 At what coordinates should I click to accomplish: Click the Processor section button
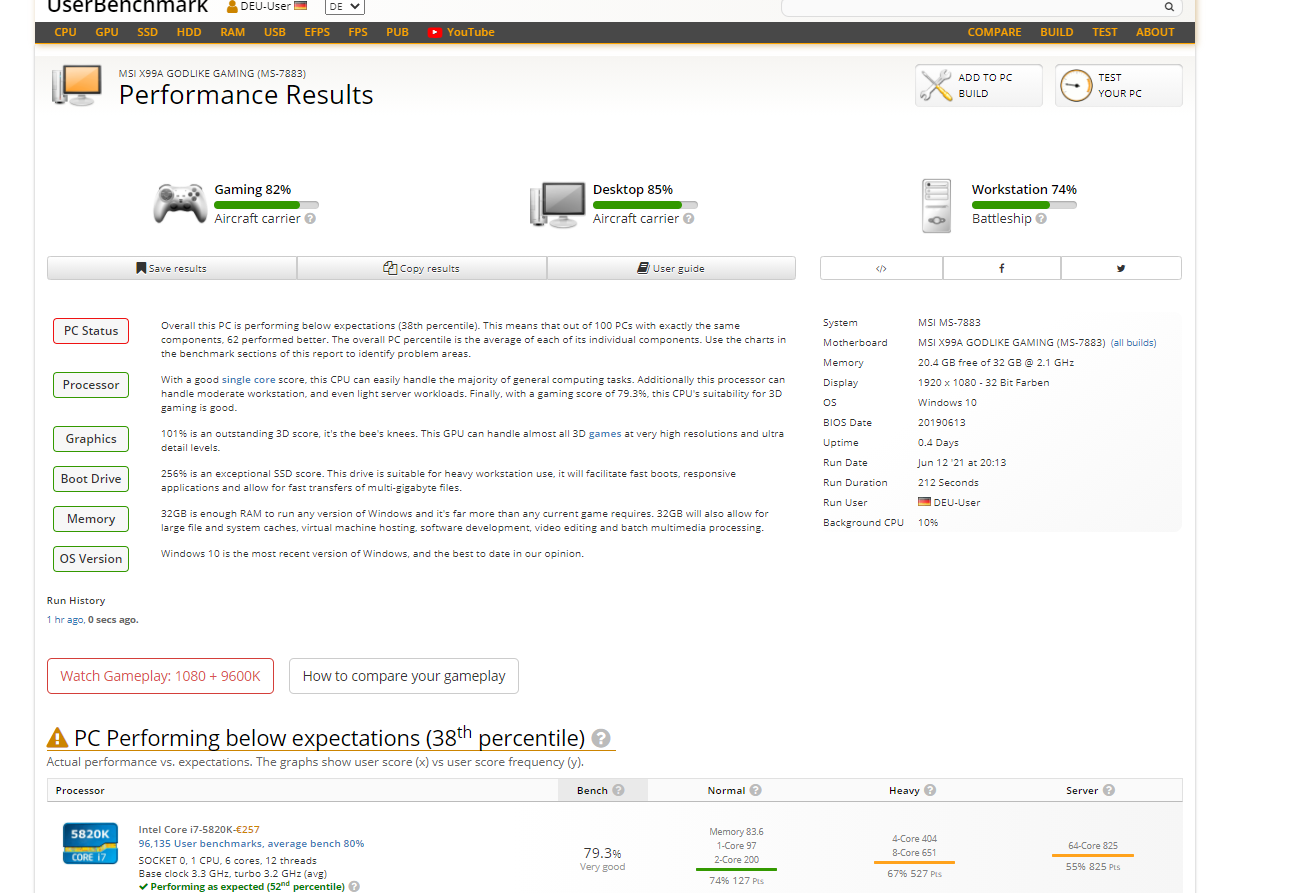(91, 385)
